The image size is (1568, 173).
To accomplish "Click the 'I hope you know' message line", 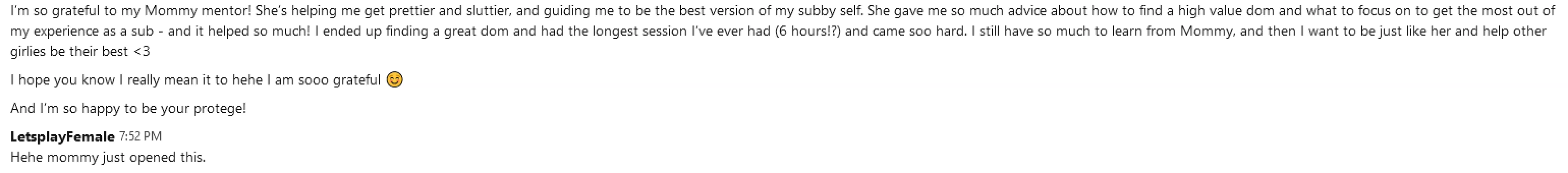I will 195,80.
